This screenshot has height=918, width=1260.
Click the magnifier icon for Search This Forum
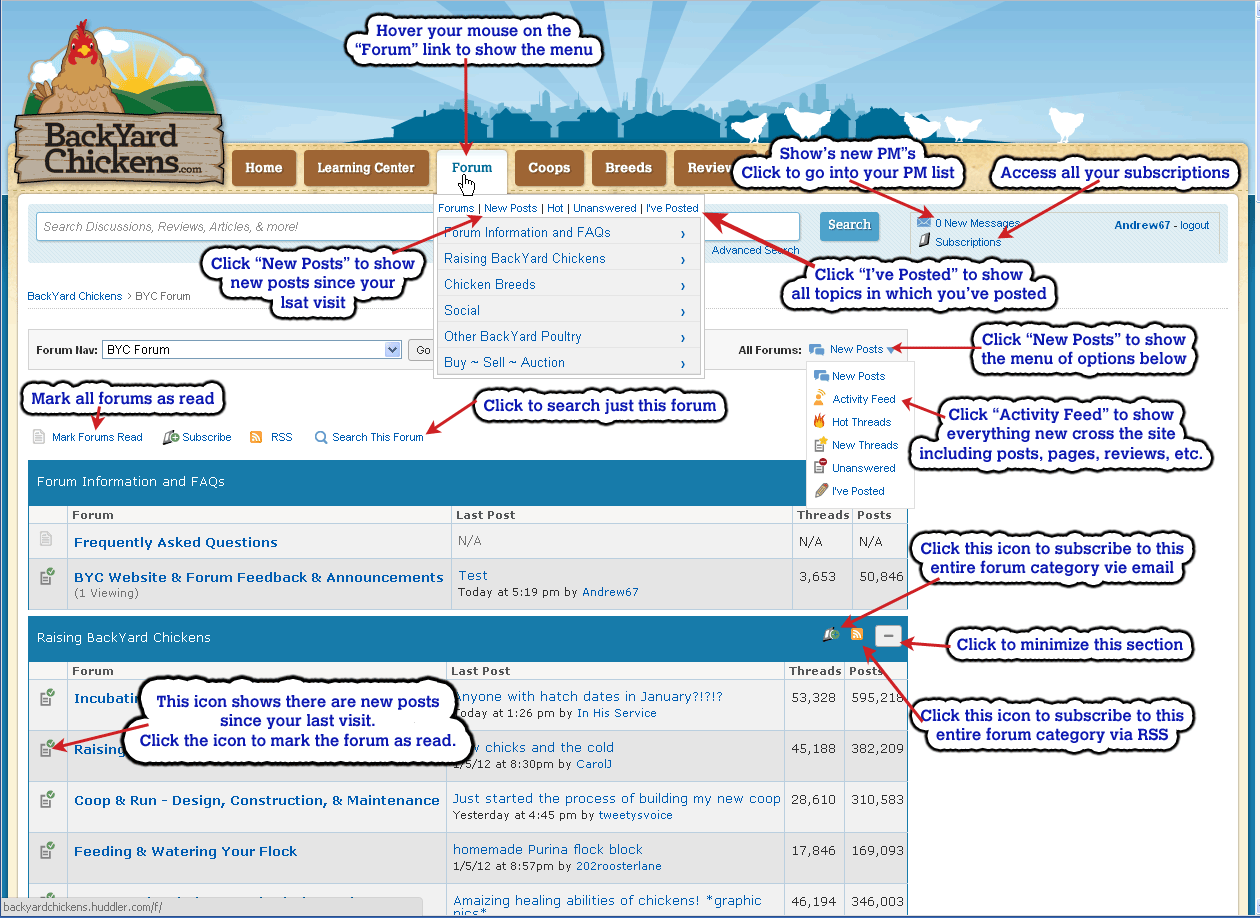pos(321,437)
